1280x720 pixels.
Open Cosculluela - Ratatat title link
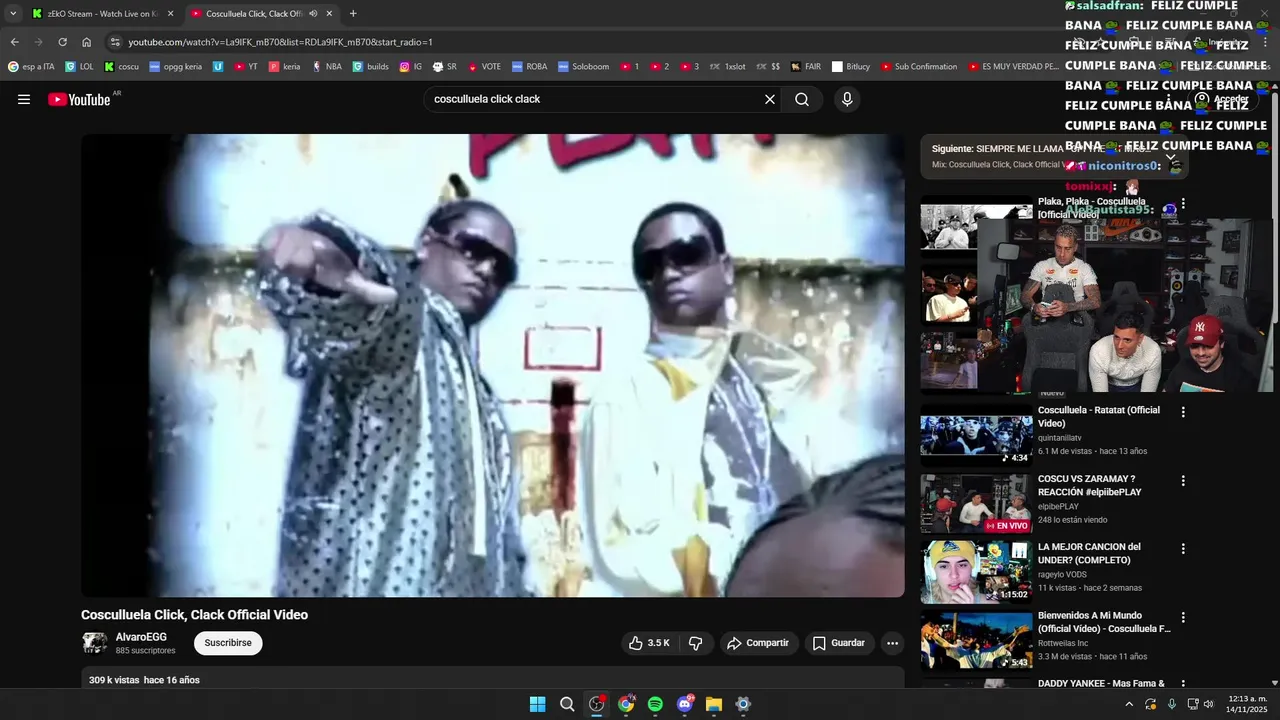pyautogui.click(x=1099, y=417)
